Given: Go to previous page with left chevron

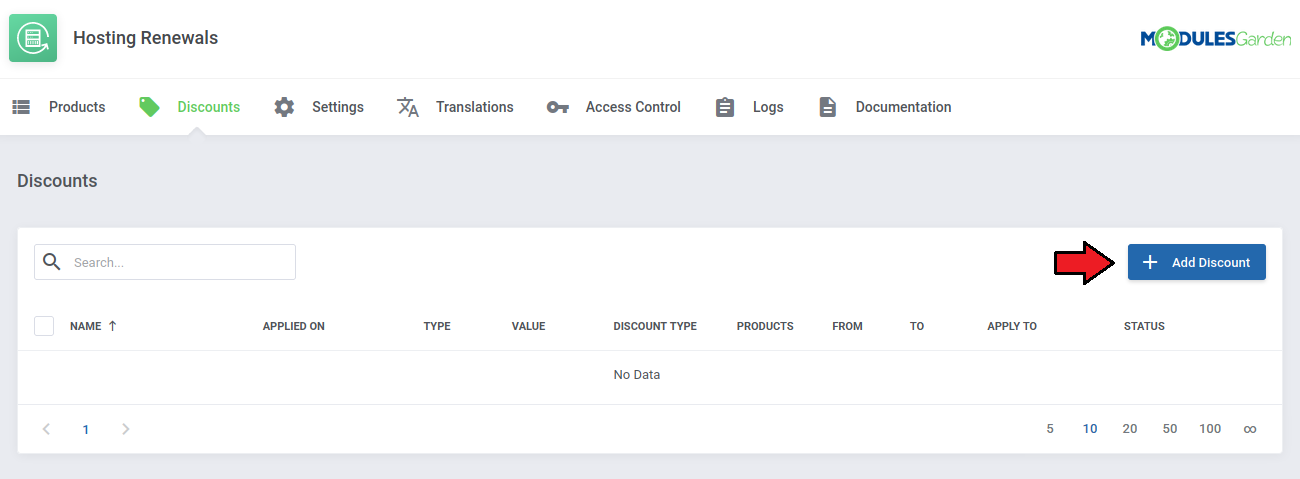Looking at the screenshot, I should (x=46, y=429).
